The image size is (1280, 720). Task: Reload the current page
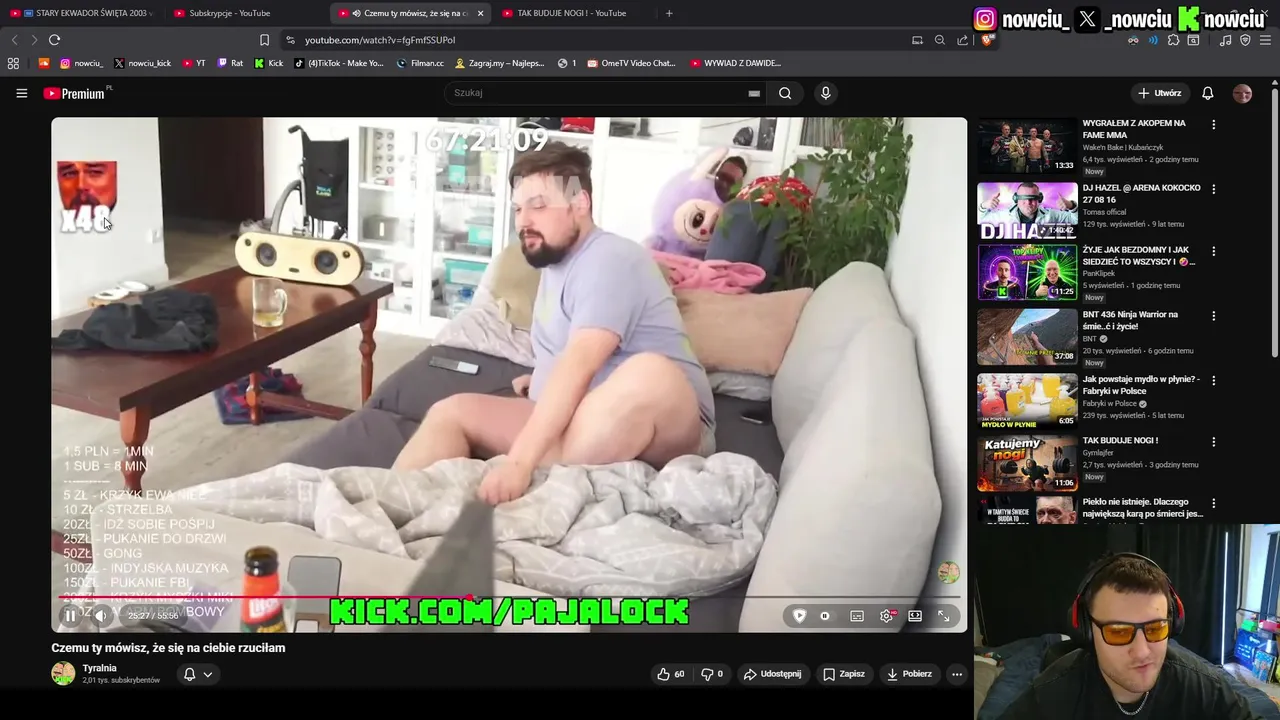(x=54, y=40)
